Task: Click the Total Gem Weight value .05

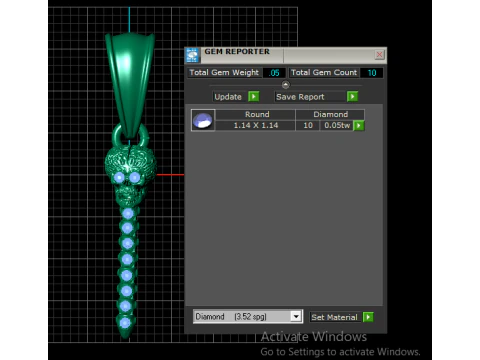Action: click(274, 73)
